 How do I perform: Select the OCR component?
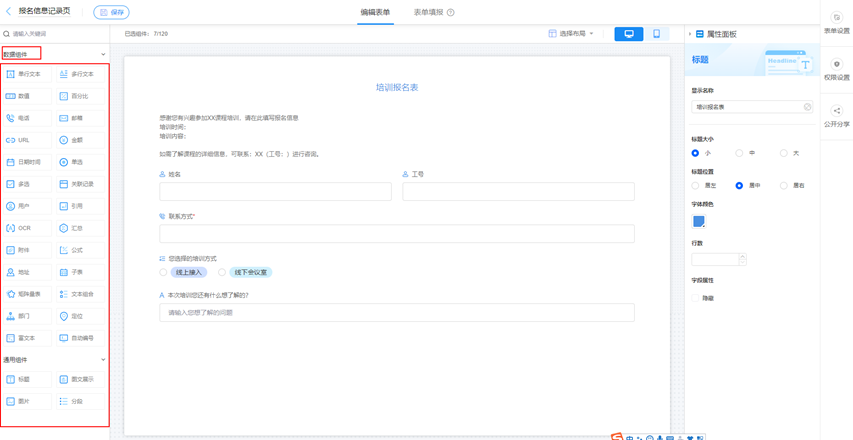[27, 228]
